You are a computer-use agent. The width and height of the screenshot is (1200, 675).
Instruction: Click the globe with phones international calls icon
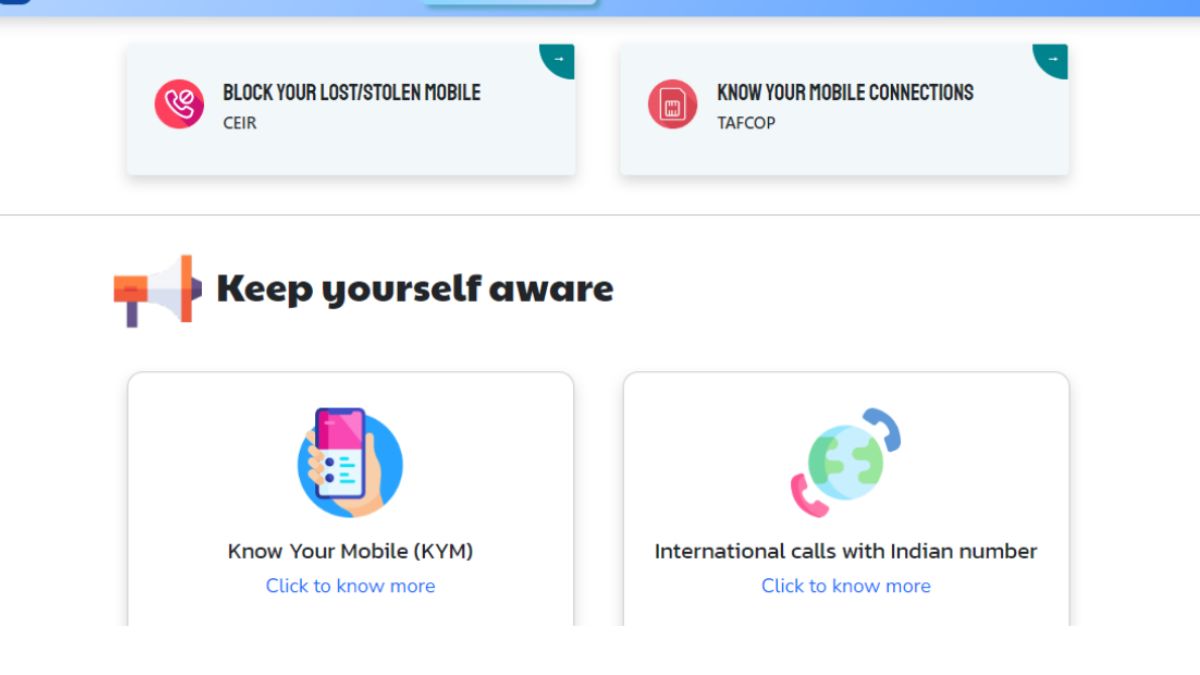pos(846,462)
